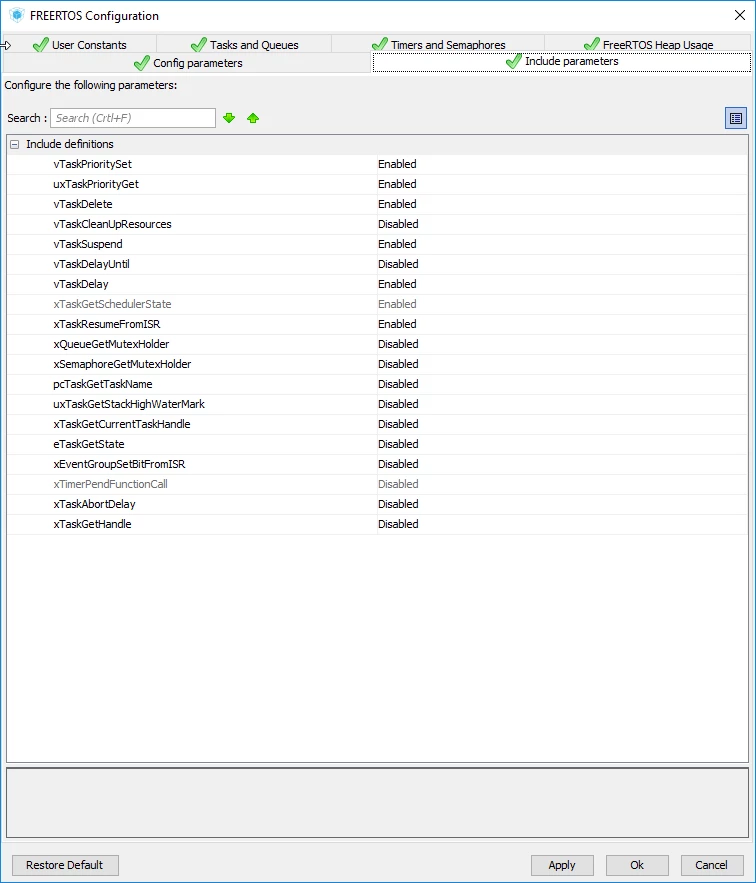Select the xTaskResumeFromISR parameter name

click(x=106, y=324)
